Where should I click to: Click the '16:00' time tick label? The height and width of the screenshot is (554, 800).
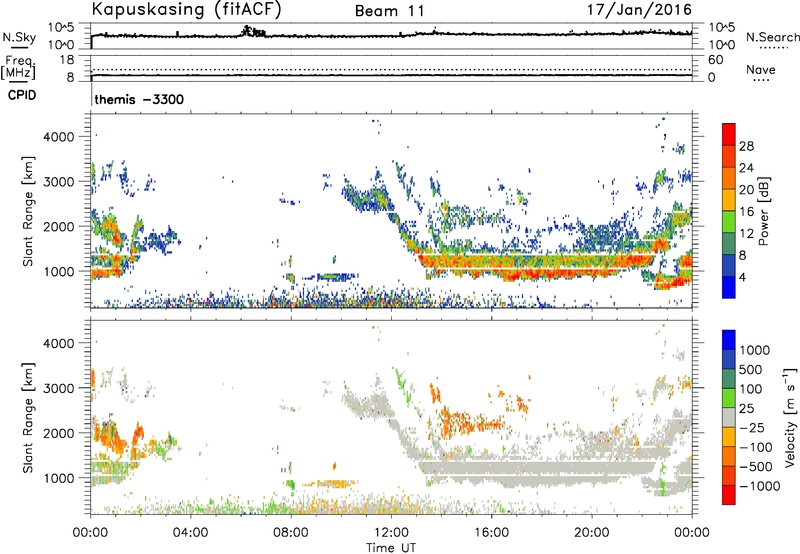point(491,533)
